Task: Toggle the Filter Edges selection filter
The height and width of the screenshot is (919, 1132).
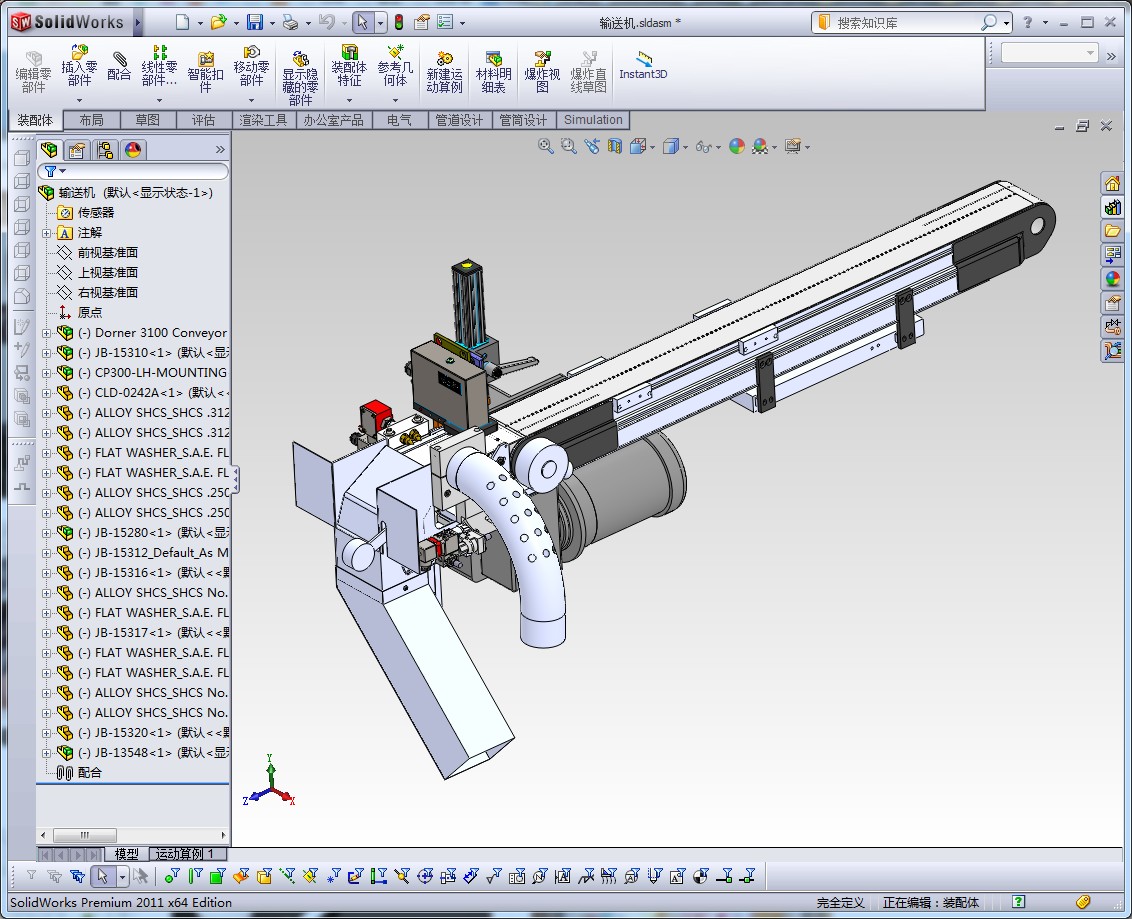Action: pyautogui.click(x=193, y=876)
